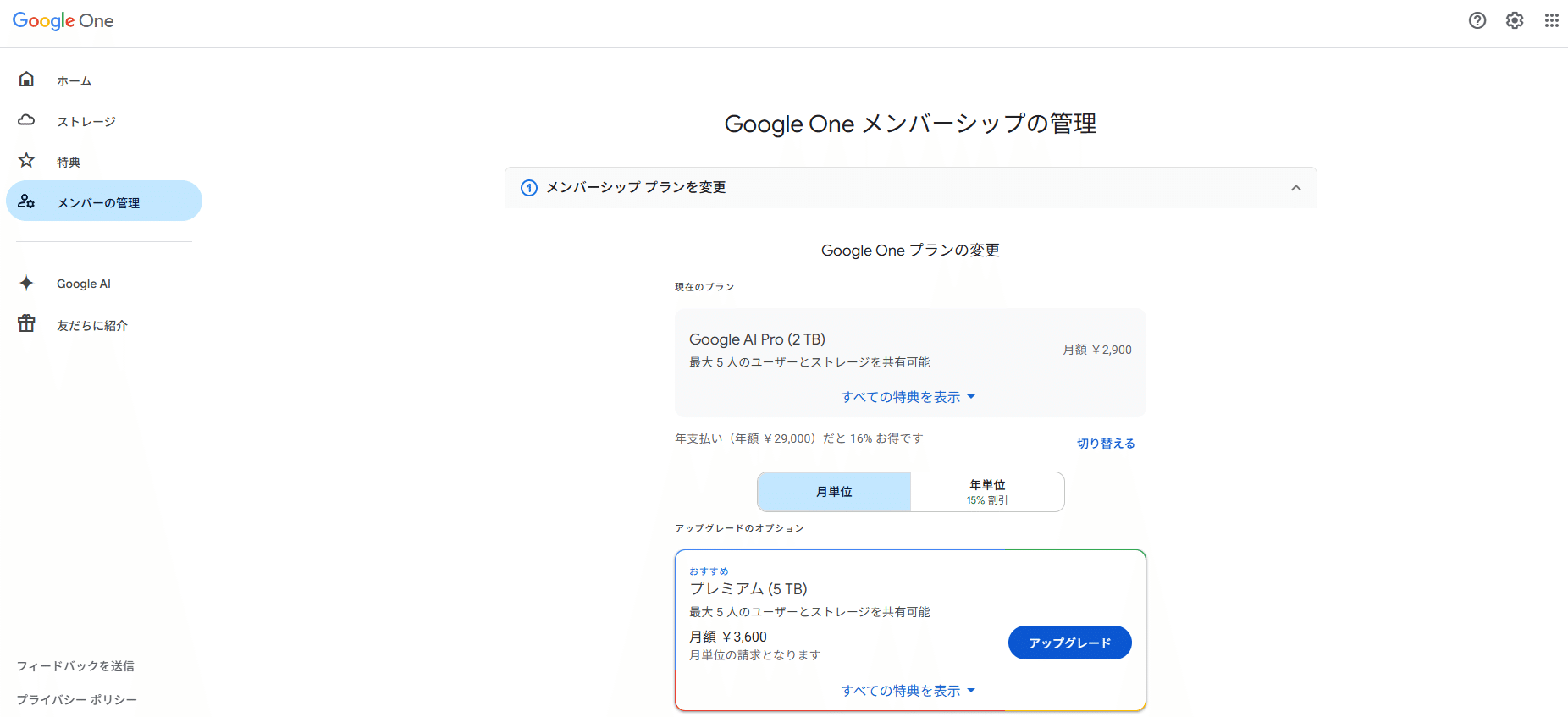The width and height of the screenshot is (1568, 717).
Task: Select monthly billing (月単位) toggle
Action: (x=834, y=492)
